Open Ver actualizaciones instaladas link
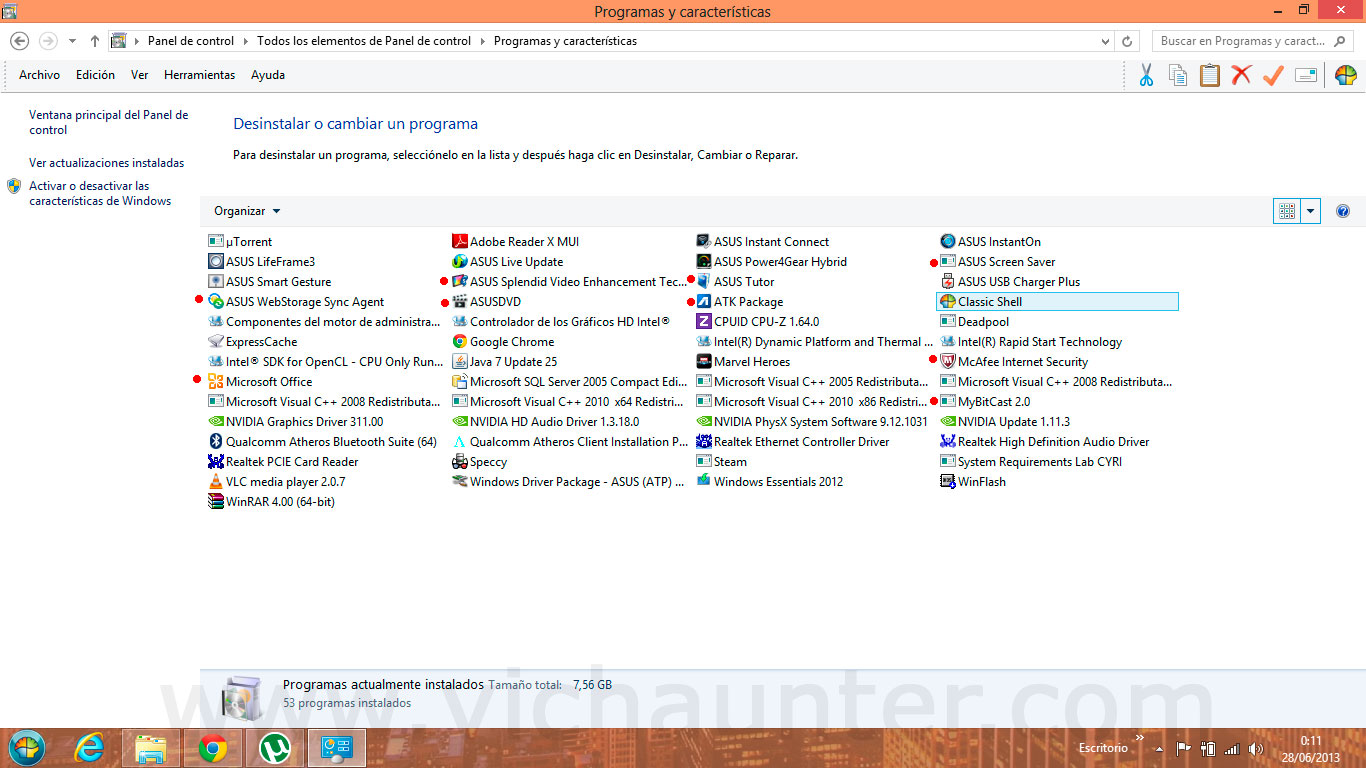Screen dimensions: 1366x768 pos(106,163)
